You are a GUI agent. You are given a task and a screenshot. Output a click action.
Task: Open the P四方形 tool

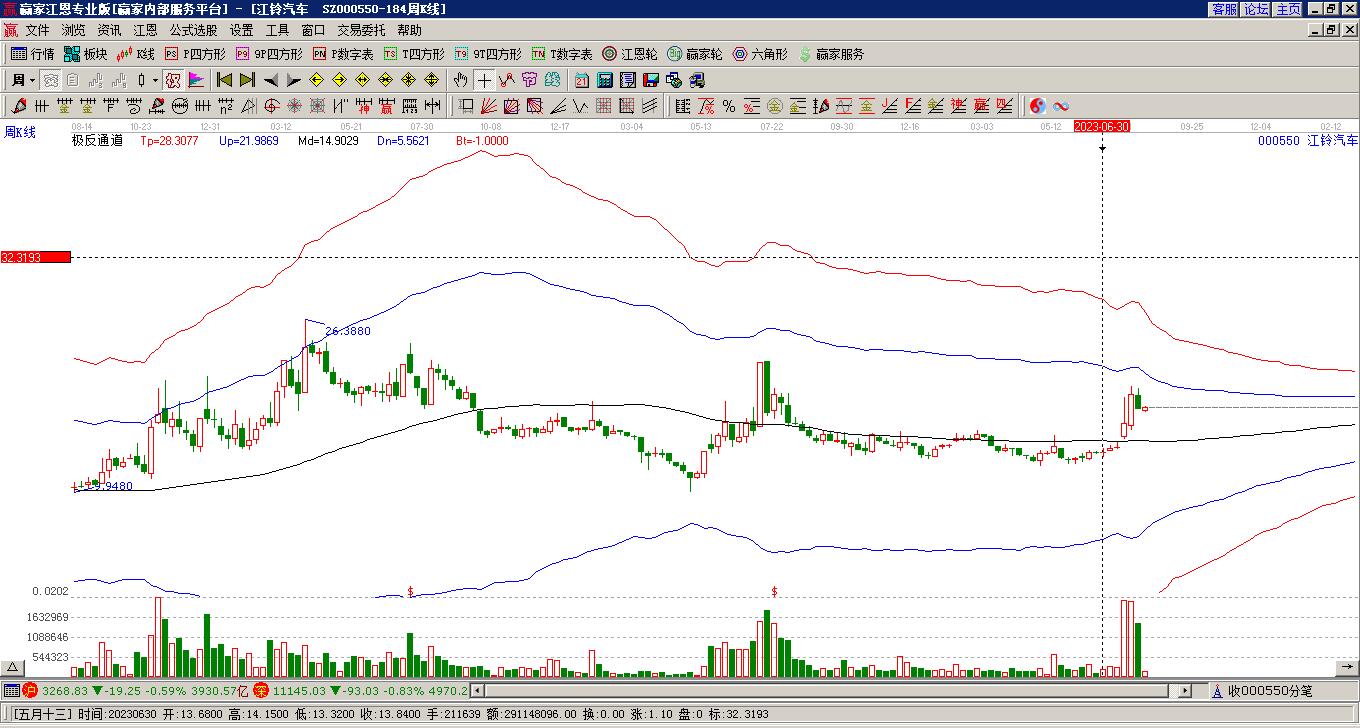[195, 54]
